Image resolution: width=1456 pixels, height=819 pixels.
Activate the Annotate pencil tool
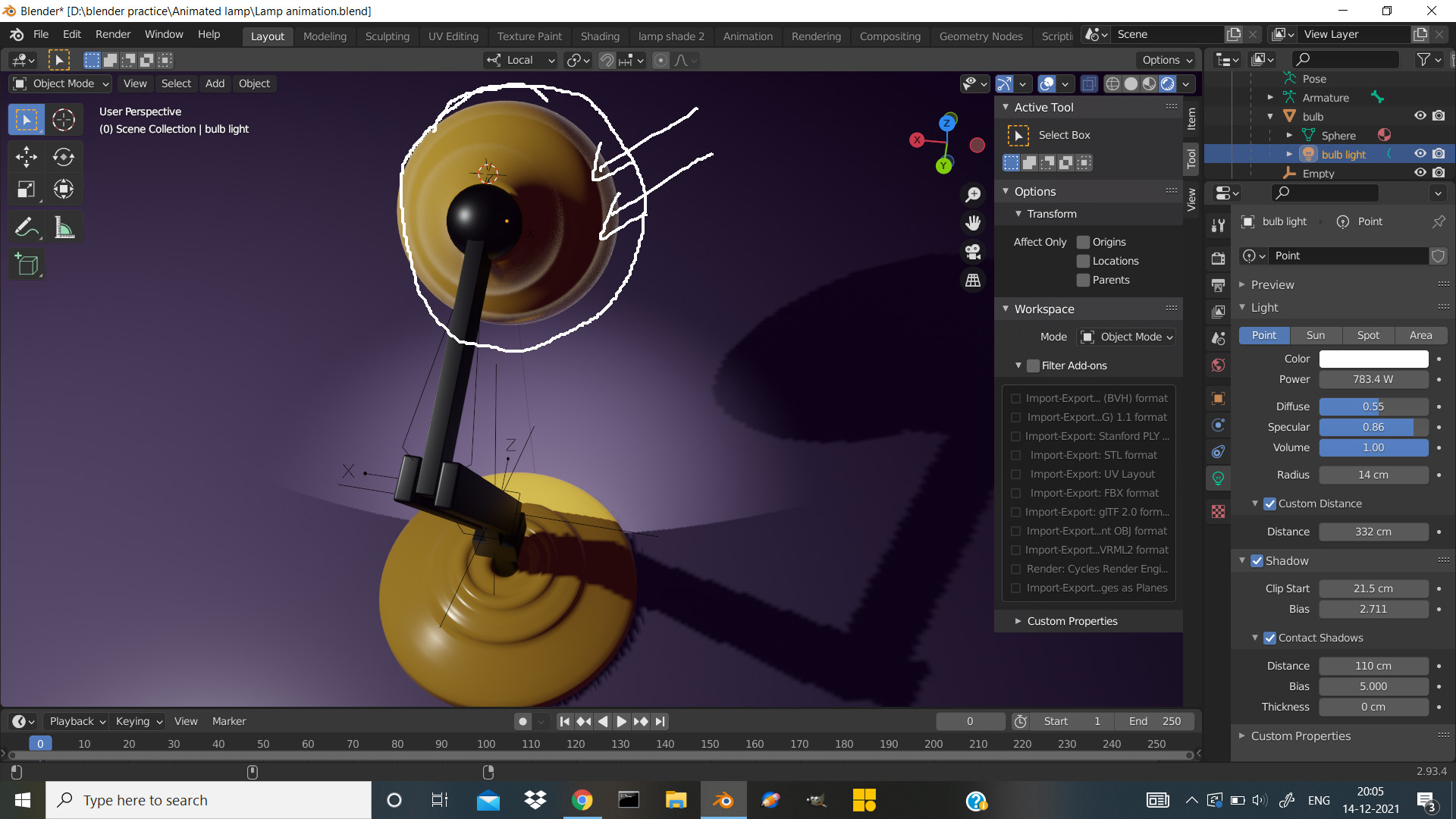(26, 227)
